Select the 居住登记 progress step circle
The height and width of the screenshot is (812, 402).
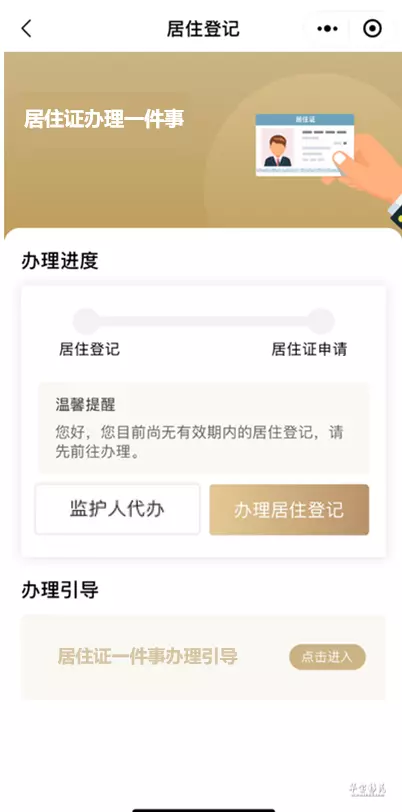click(x=86, y=321)
